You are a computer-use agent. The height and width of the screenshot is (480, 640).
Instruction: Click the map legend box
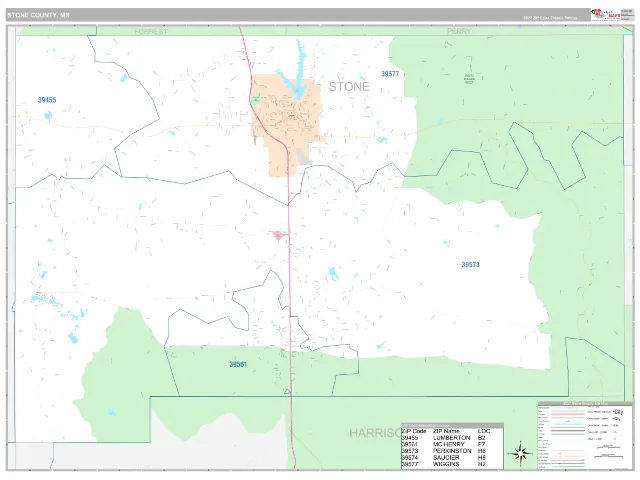pos(585,436)
